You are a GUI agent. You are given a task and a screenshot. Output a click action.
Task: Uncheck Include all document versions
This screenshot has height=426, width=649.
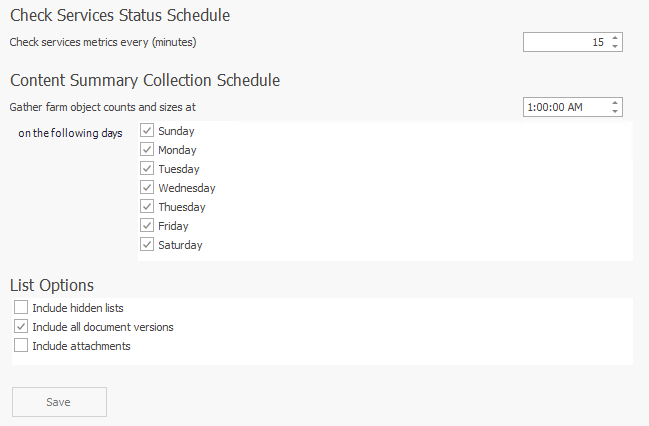pyautogui.click(x=21, y=327)
